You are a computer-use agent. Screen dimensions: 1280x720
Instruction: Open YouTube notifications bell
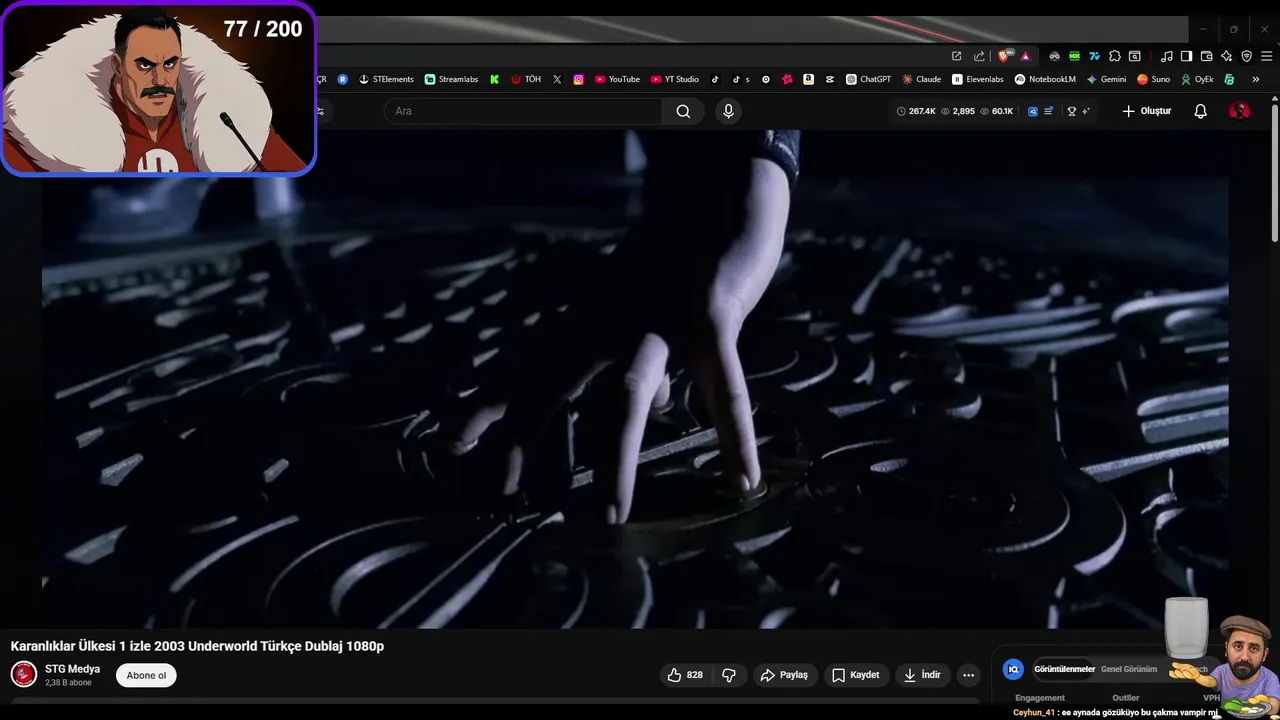[1201, 111]
